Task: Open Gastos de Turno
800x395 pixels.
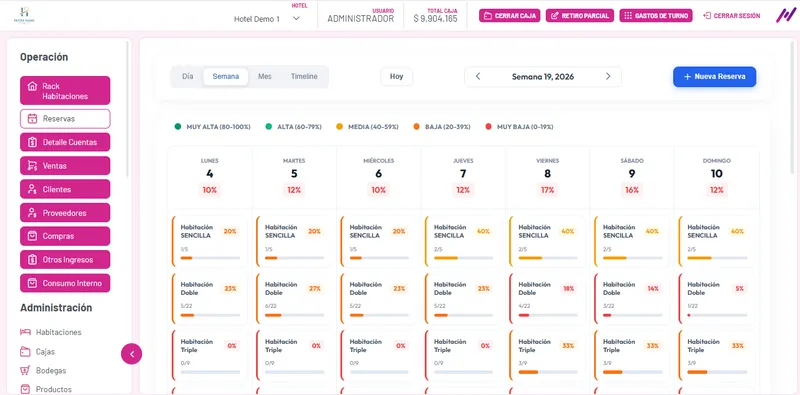Action: pos(656,16)
